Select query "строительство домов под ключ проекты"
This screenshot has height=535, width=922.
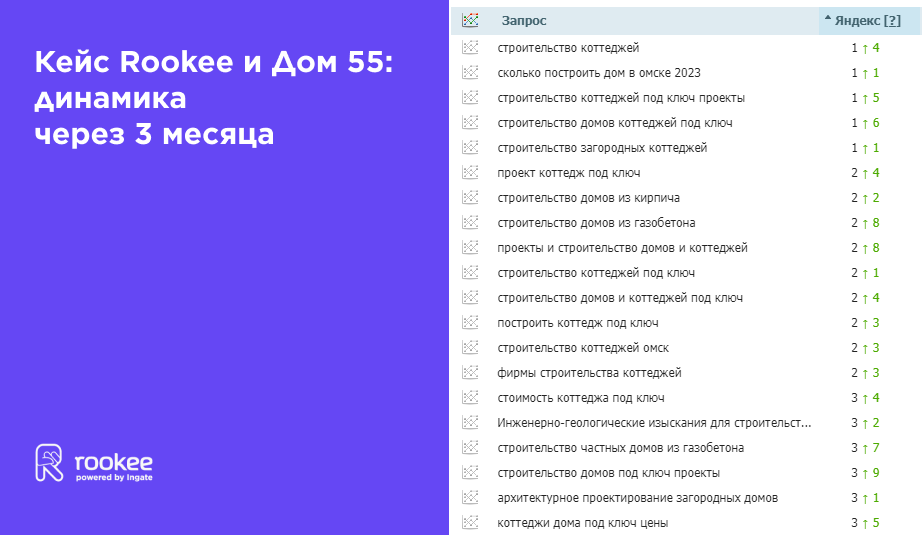coord(609,473)
